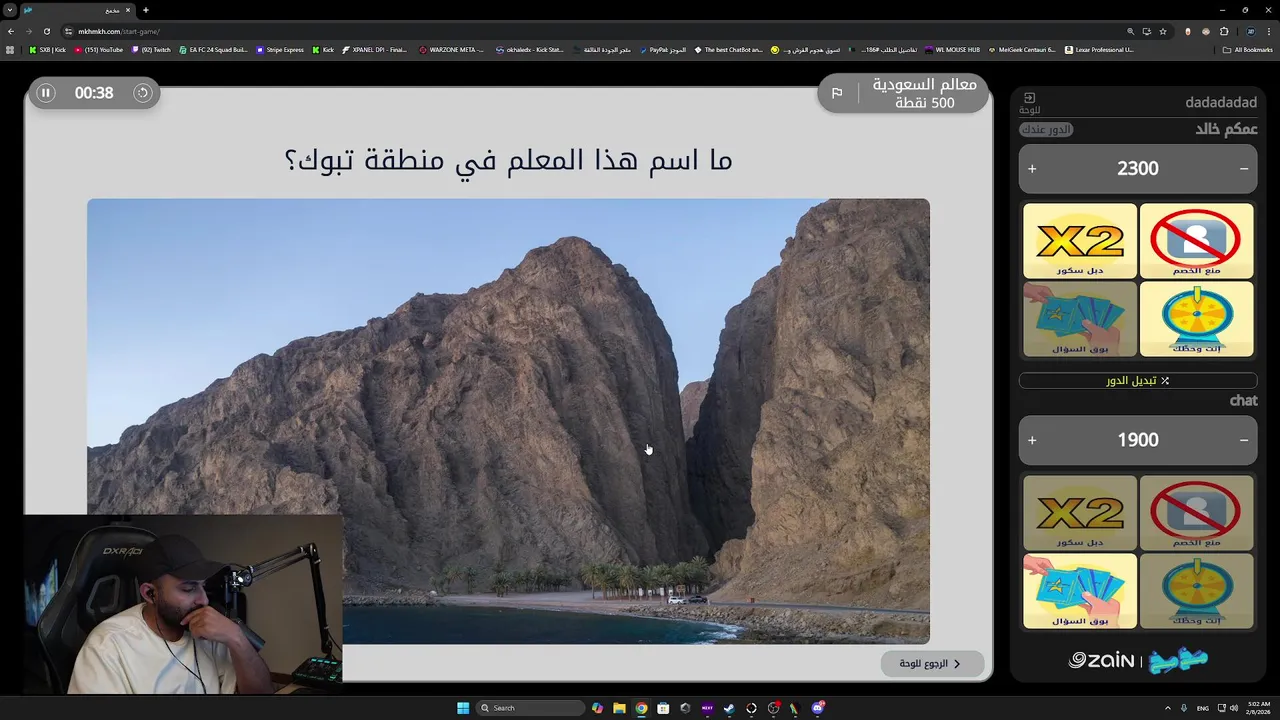Activate chat team's منع الخصم block card
Image resolution: width=1280 pixels, height=720 pixels.
pyautogui.click(x=1196, y=513)
